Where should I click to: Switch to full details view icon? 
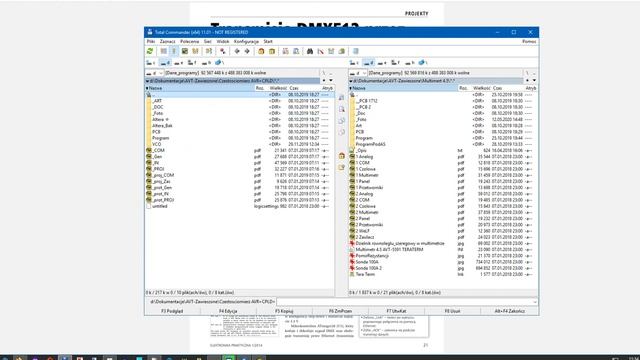pyautogui.click(x=174, y=51)
